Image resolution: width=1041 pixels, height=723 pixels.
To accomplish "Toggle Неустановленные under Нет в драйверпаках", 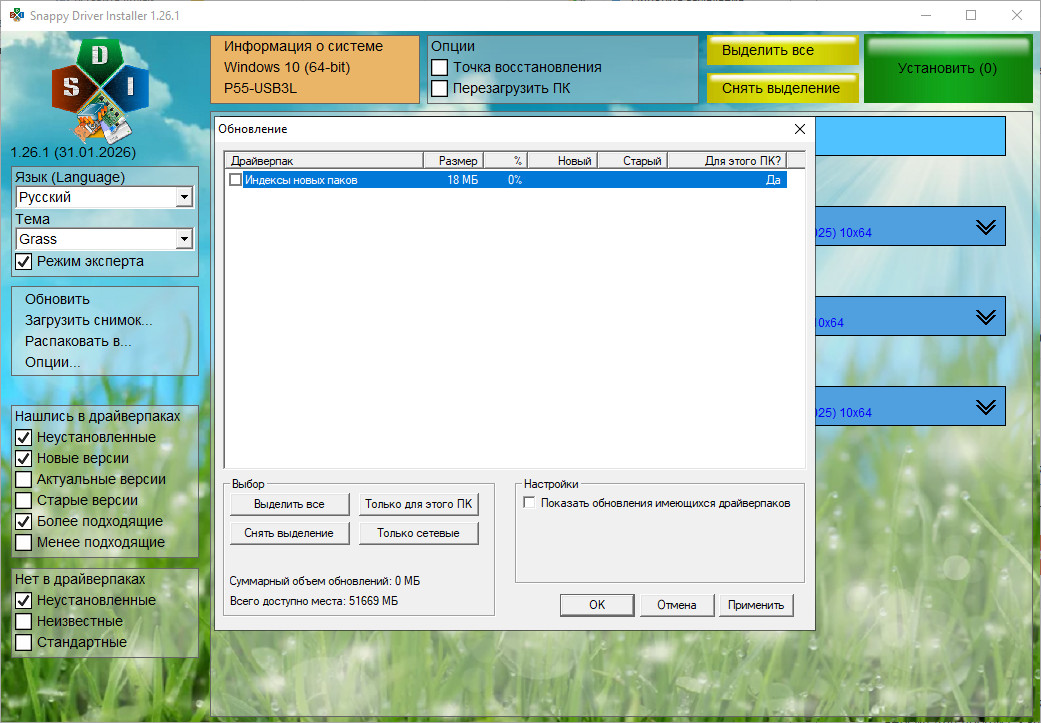I will (x=24, y=600).
